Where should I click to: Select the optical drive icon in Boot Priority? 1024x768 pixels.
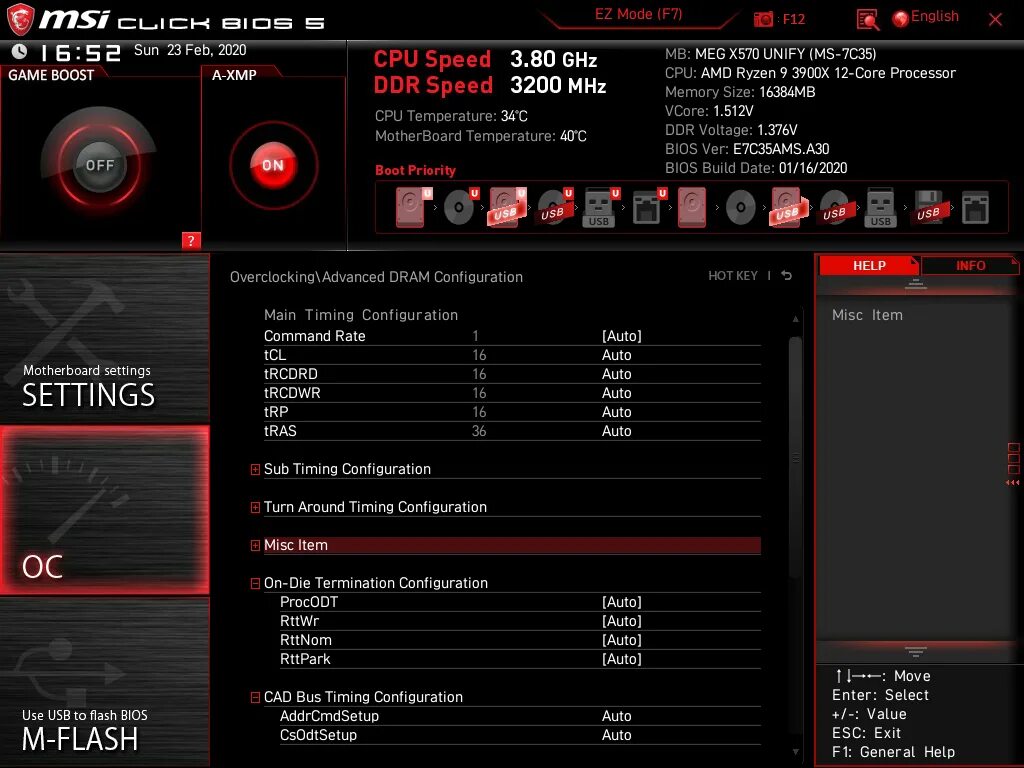coord(460,207)
